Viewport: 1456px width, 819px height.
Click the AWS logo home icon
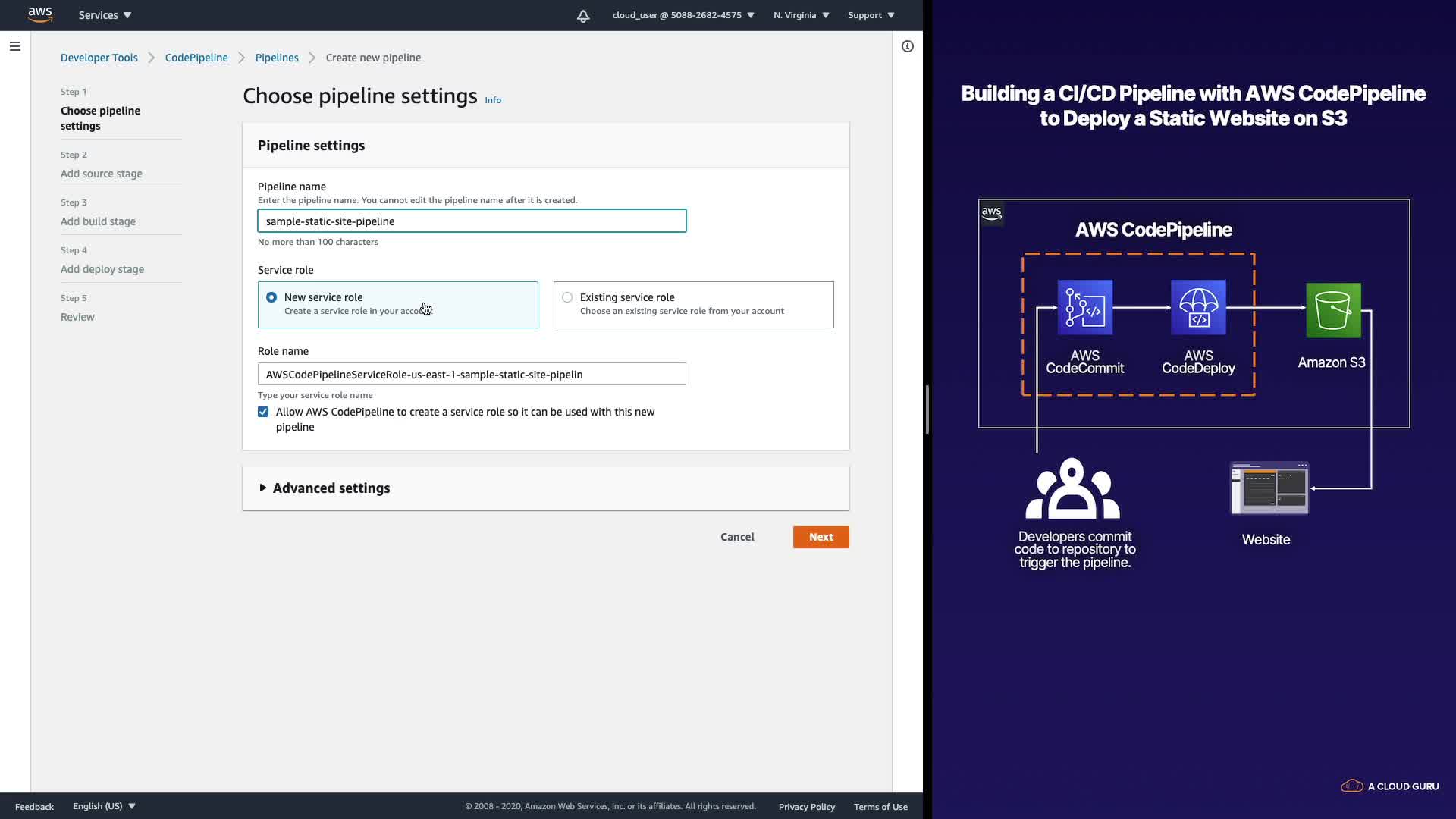[x=39, y=14]
